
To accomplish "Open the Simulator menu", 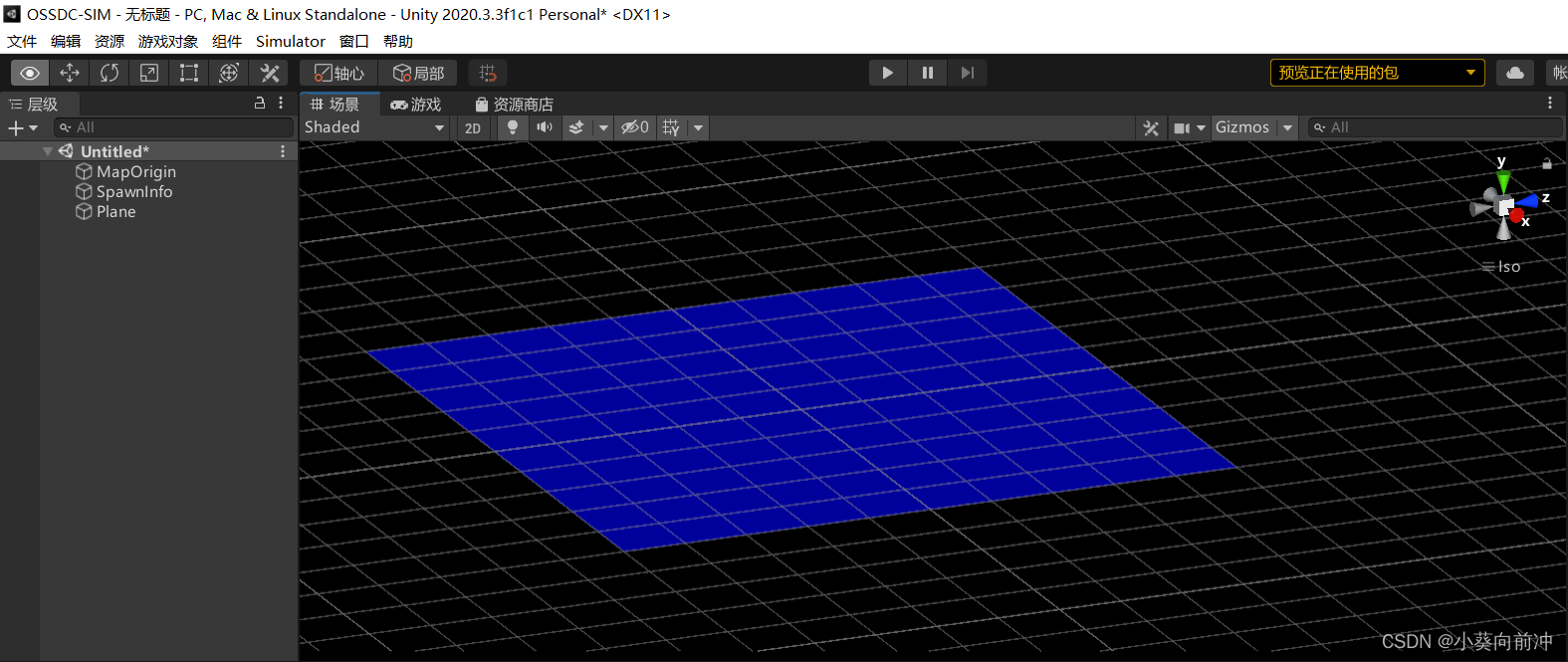I will click(x=291, y=41).
